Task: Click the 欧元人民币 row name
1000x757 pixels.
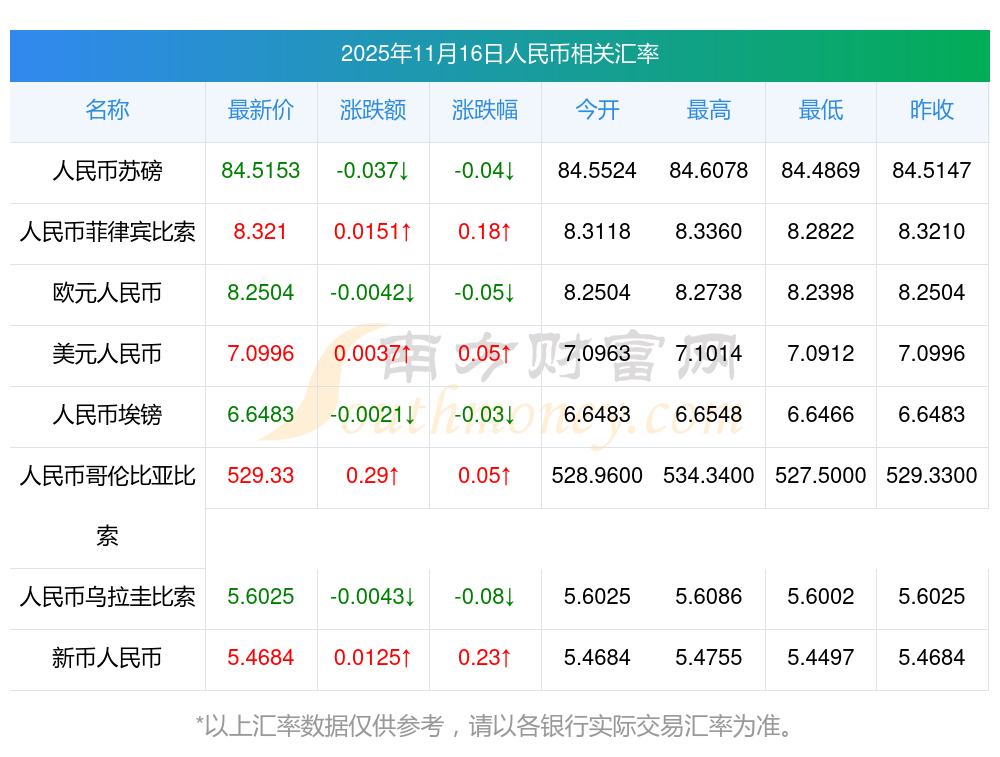Action: (107, 293)
